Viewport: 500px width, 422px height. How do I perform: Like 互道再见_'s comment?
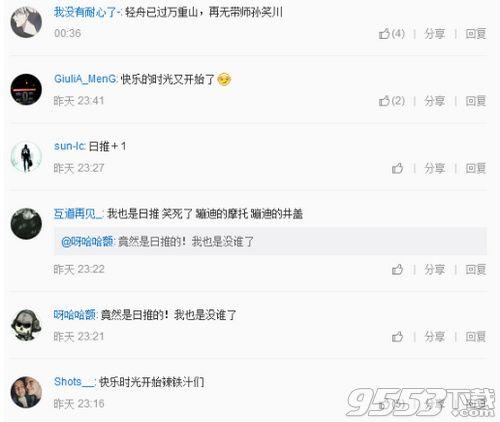(x=397, y=269)
